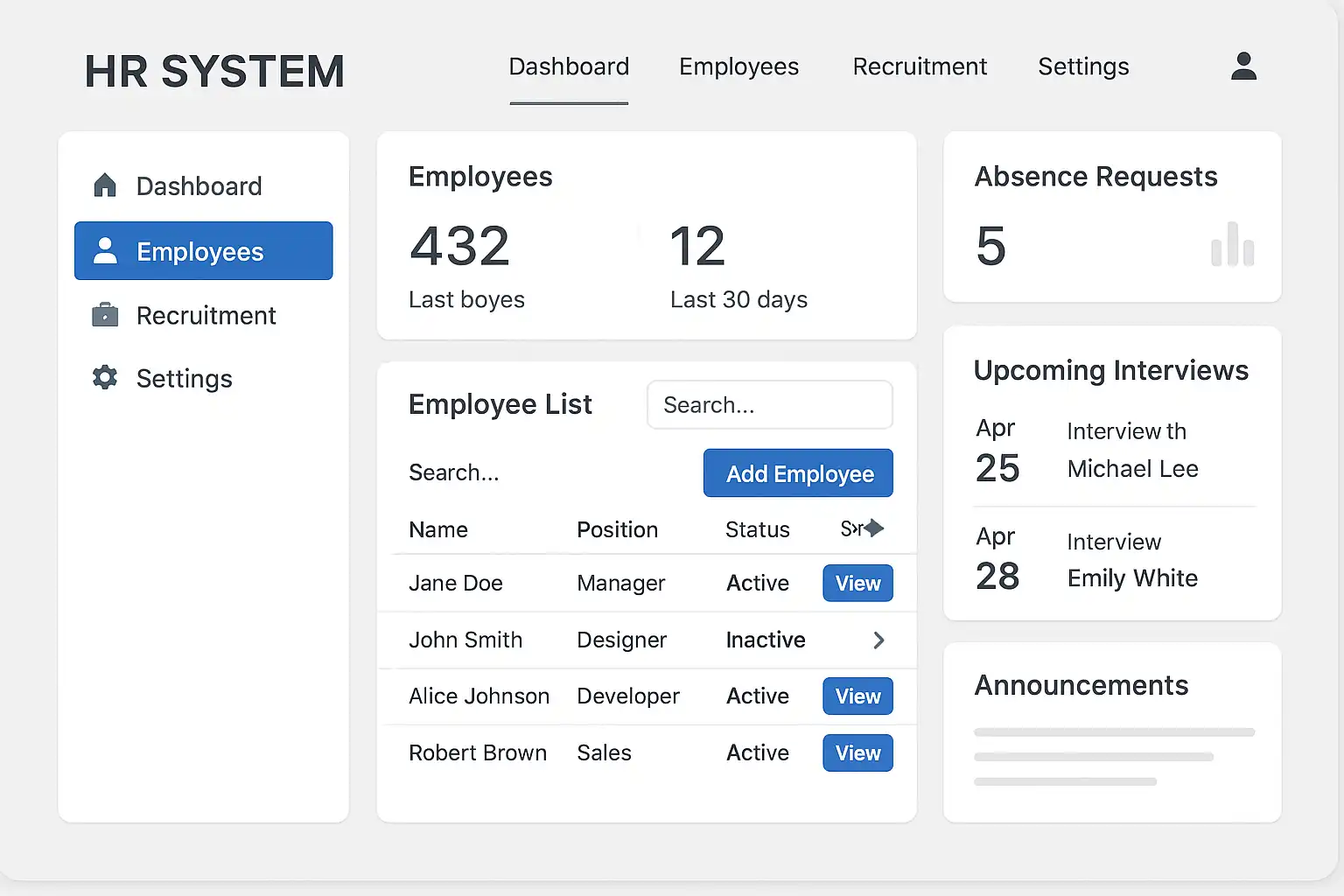Click the home icon beside Dashboard
Image resolution: width=1344 pixels, height=896 pixels.
point(105,185)
